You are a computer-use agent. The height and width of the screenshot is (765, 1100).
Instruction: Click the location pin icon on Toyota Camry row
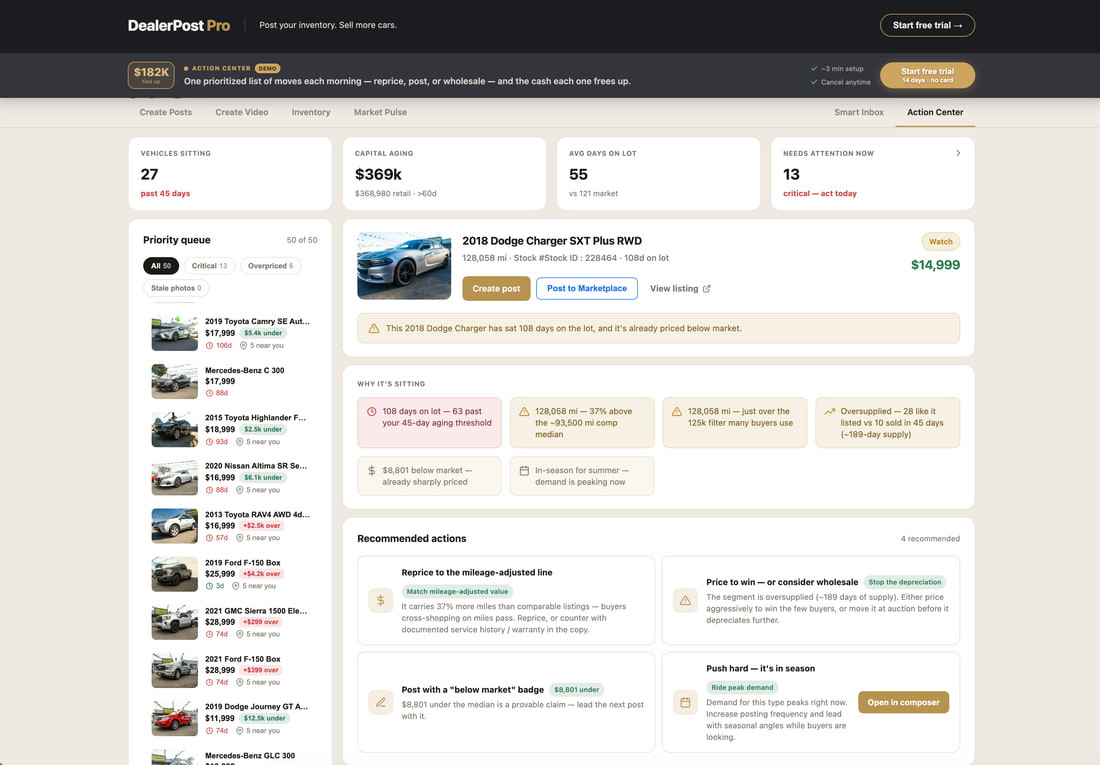tap(243, 345)
